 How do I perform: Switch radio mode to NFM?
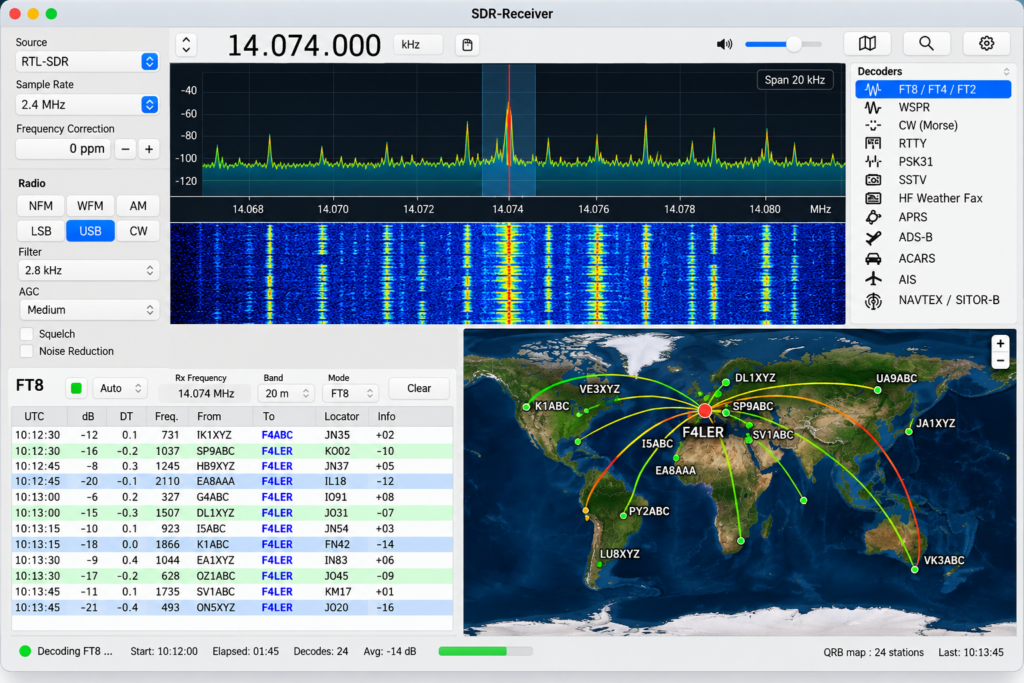40,206
